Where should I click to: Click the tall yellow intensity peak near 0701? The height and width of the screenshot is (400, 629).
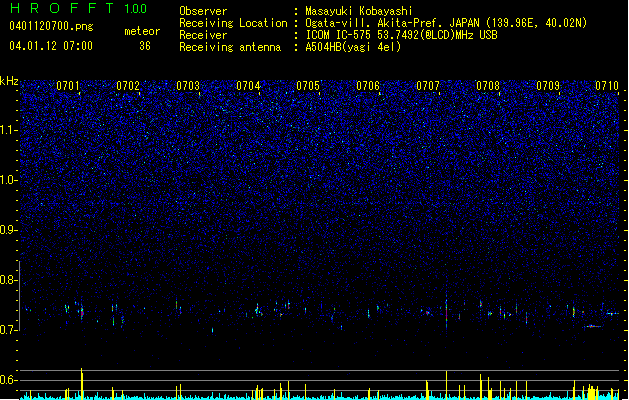(82, 384)
